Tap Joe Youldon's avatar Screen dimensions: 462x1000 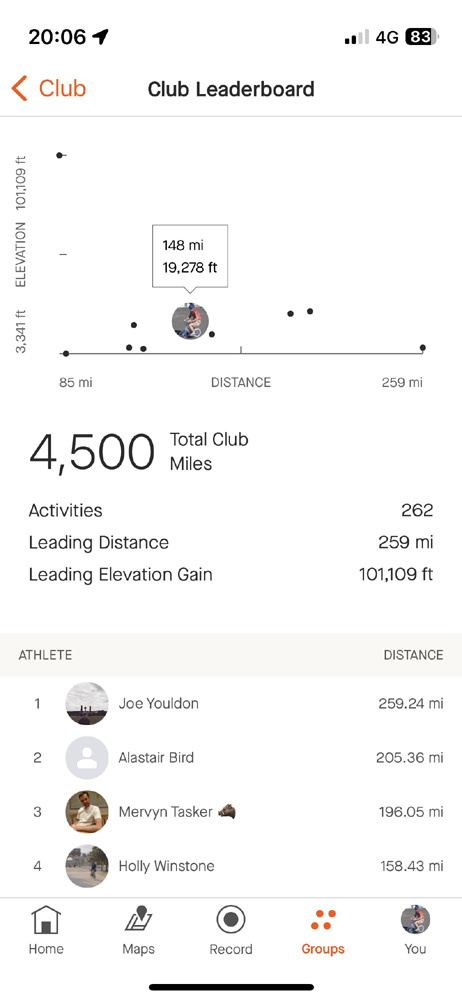pos(87,704)
